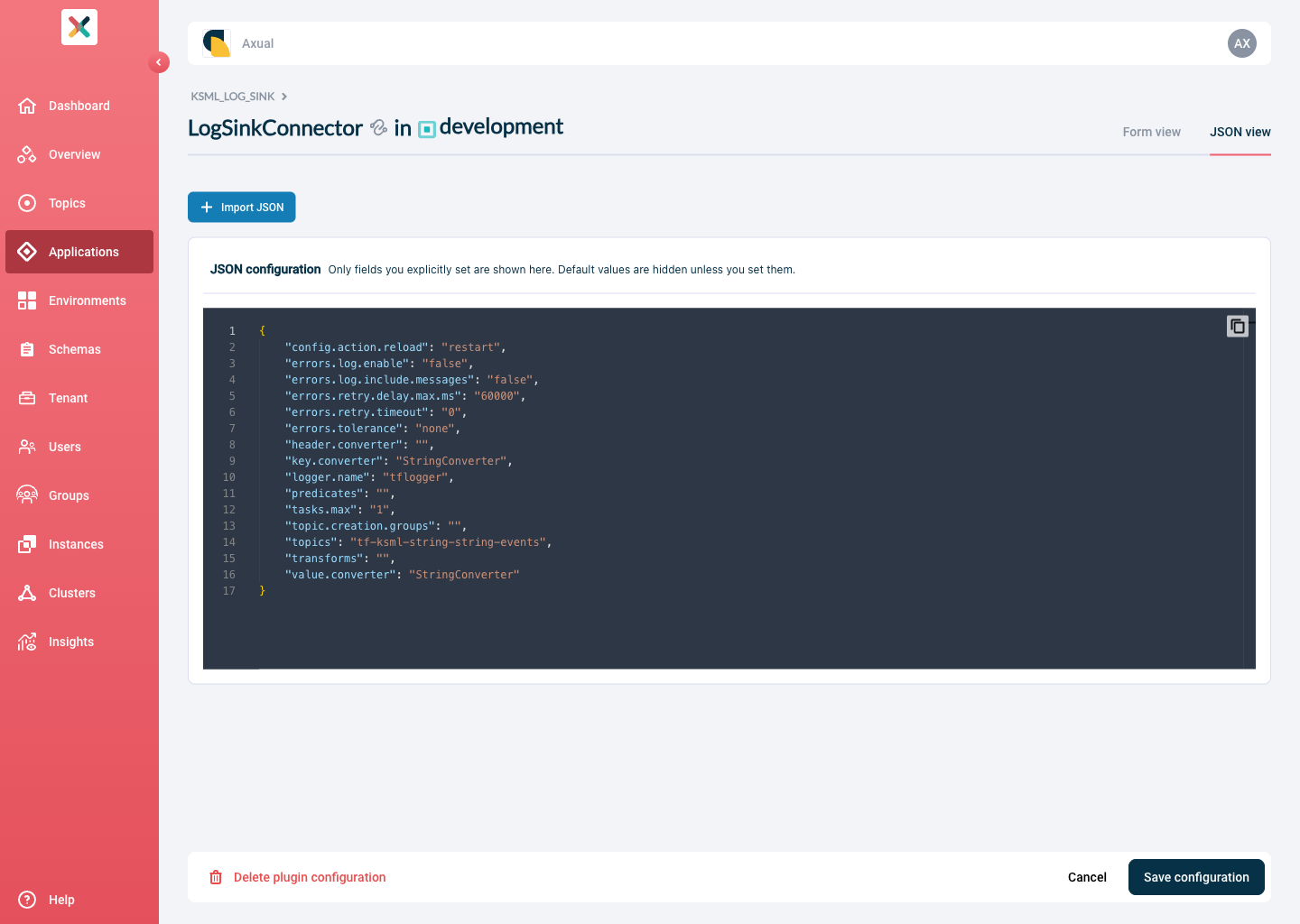Click the LogSinkConnector title
Viewport: 1300px width, 924px height.
click(x=275, y=128)
